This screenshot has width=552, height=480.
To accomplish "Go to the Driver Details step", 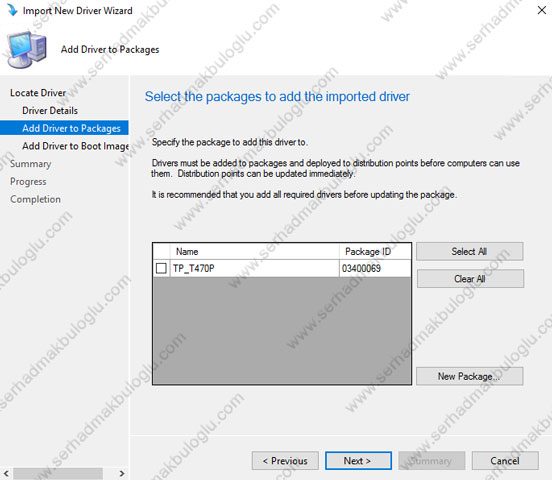I will coord(50,111).
